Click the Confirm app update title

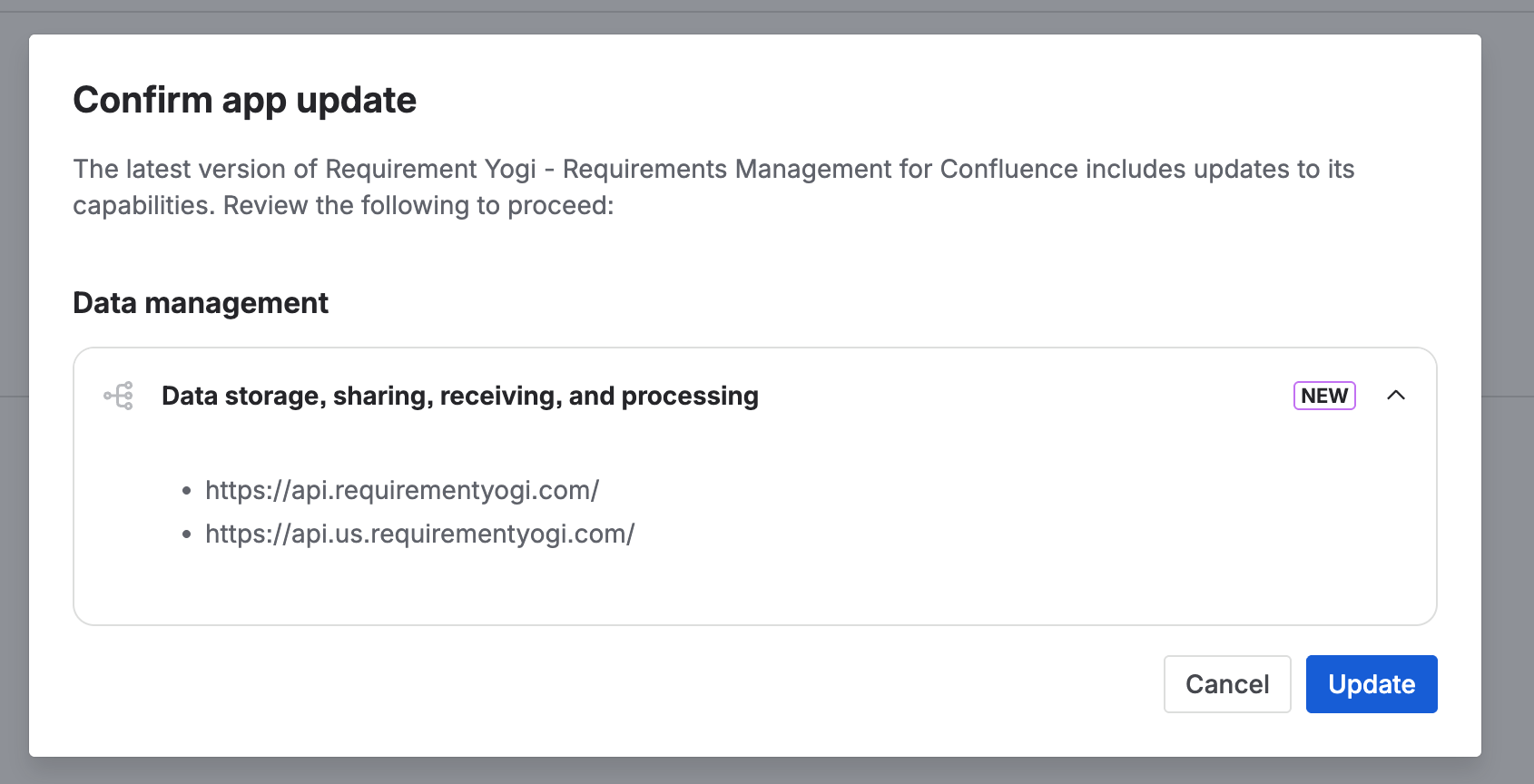(244, 100)
